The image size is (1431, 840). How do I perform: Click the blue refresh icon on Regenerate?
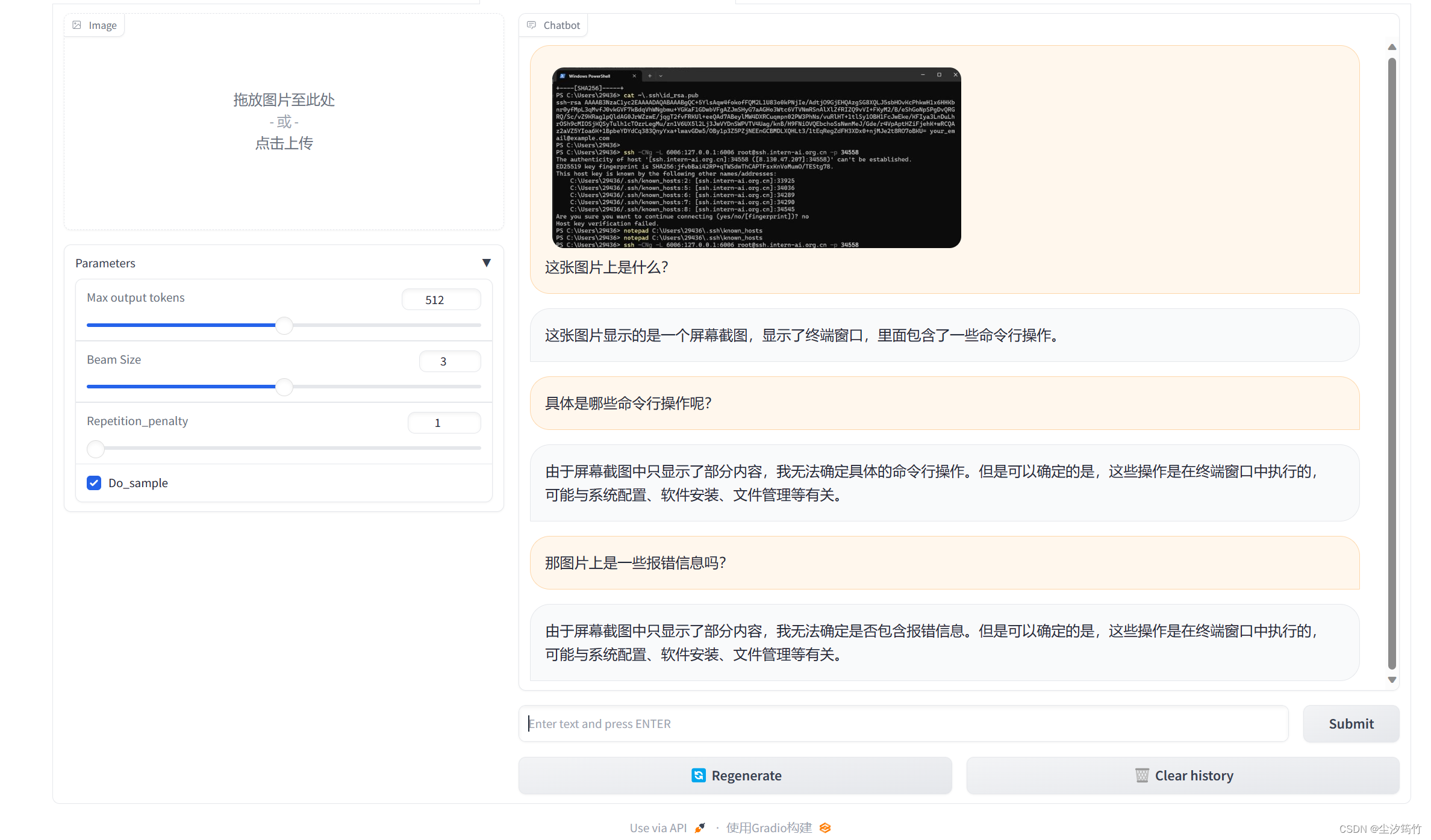click(699, 776)
